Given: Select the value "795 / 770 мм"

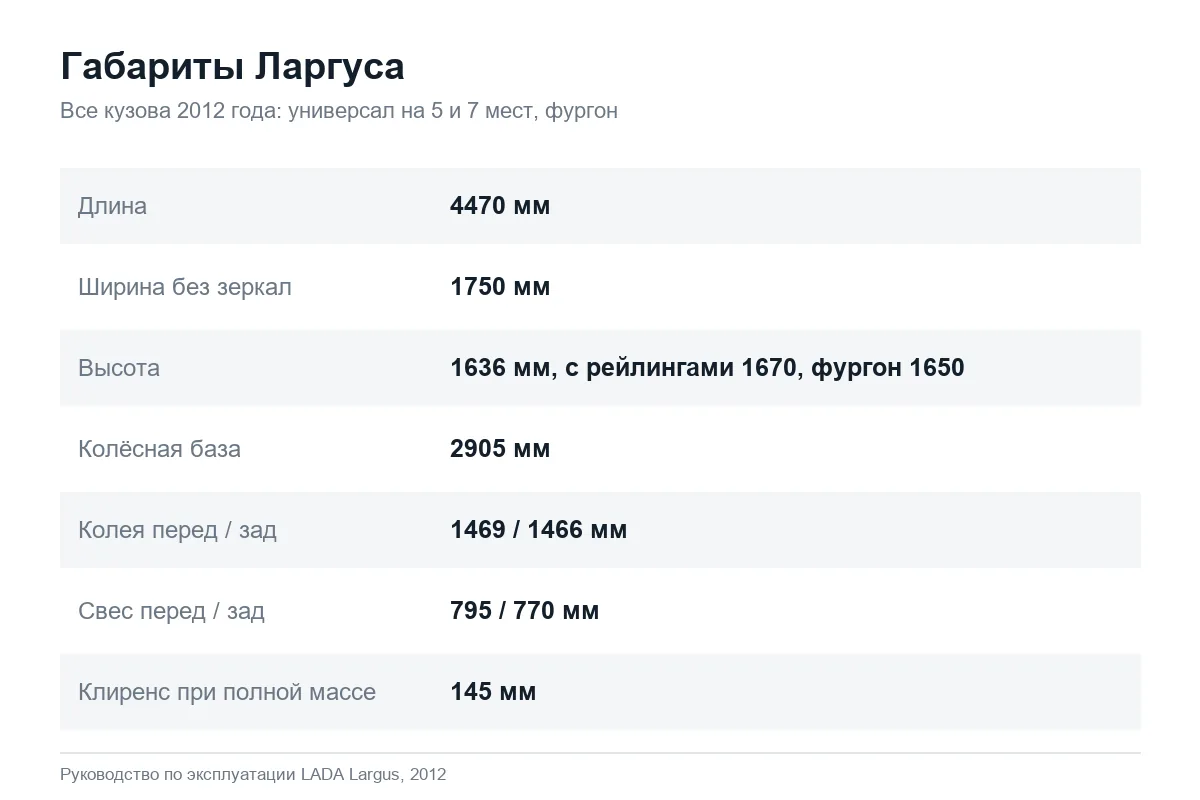Looking at the screenshot, I should coord(525,611).
